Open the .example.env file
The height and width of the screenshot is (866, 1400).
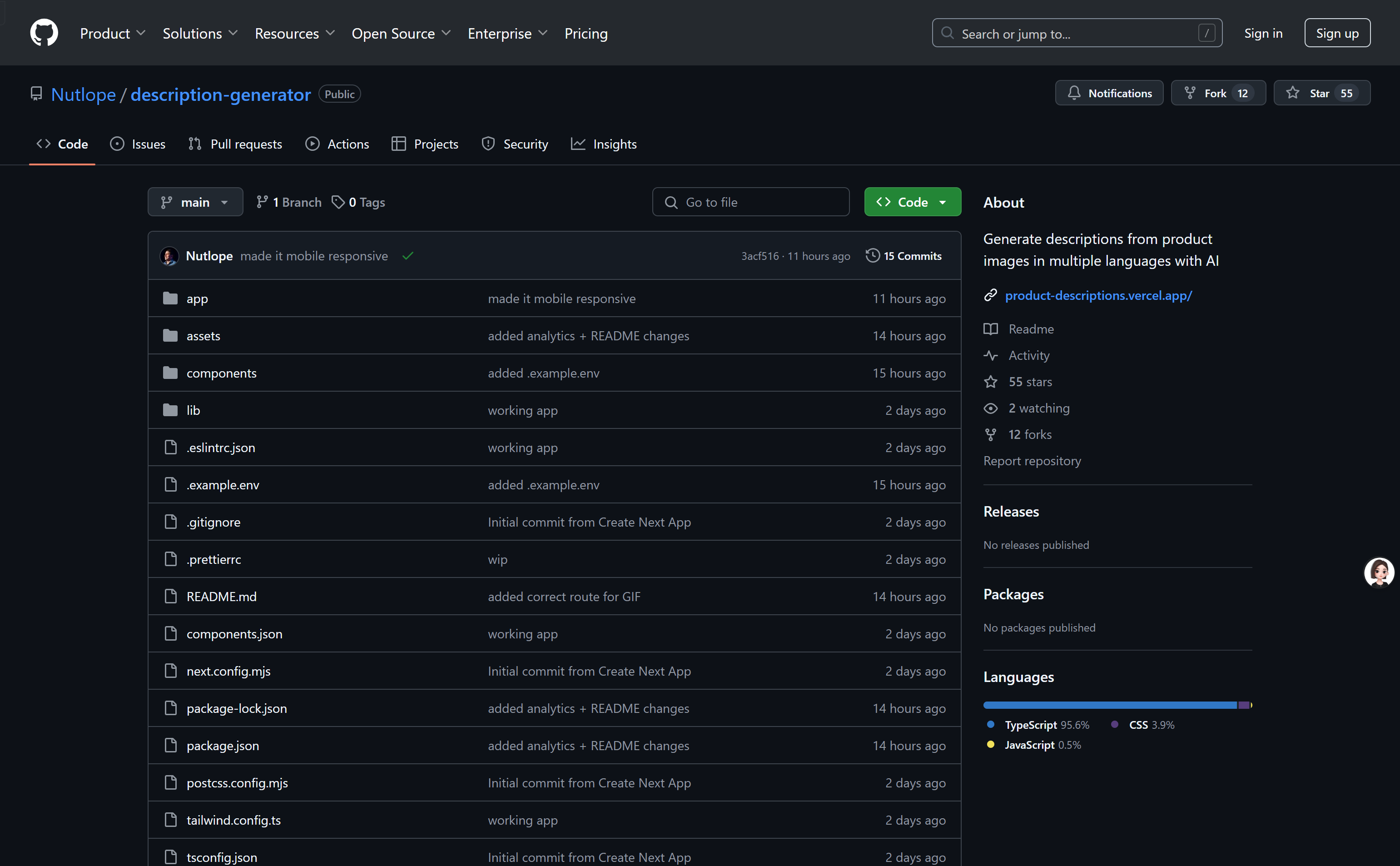click(222, 484)
